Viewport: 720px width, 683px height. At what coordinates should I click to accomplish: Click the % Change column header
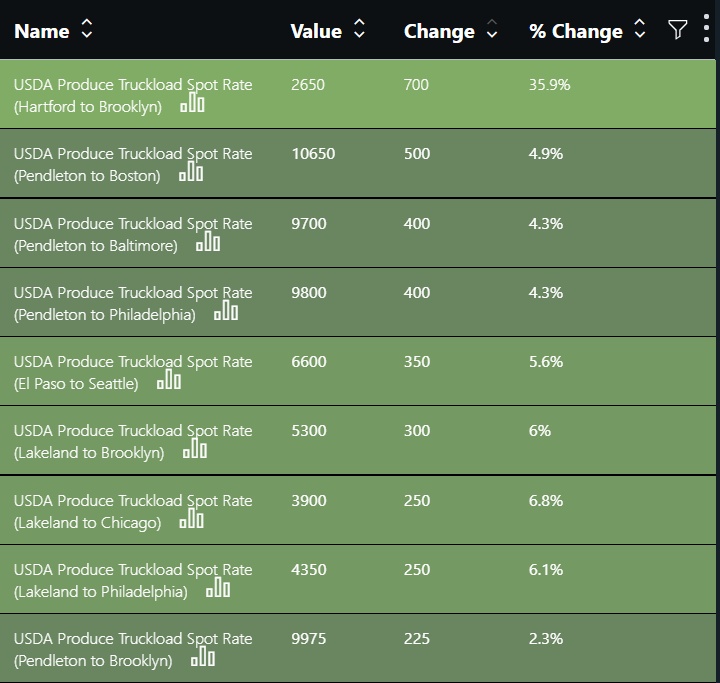pos(576,31)
